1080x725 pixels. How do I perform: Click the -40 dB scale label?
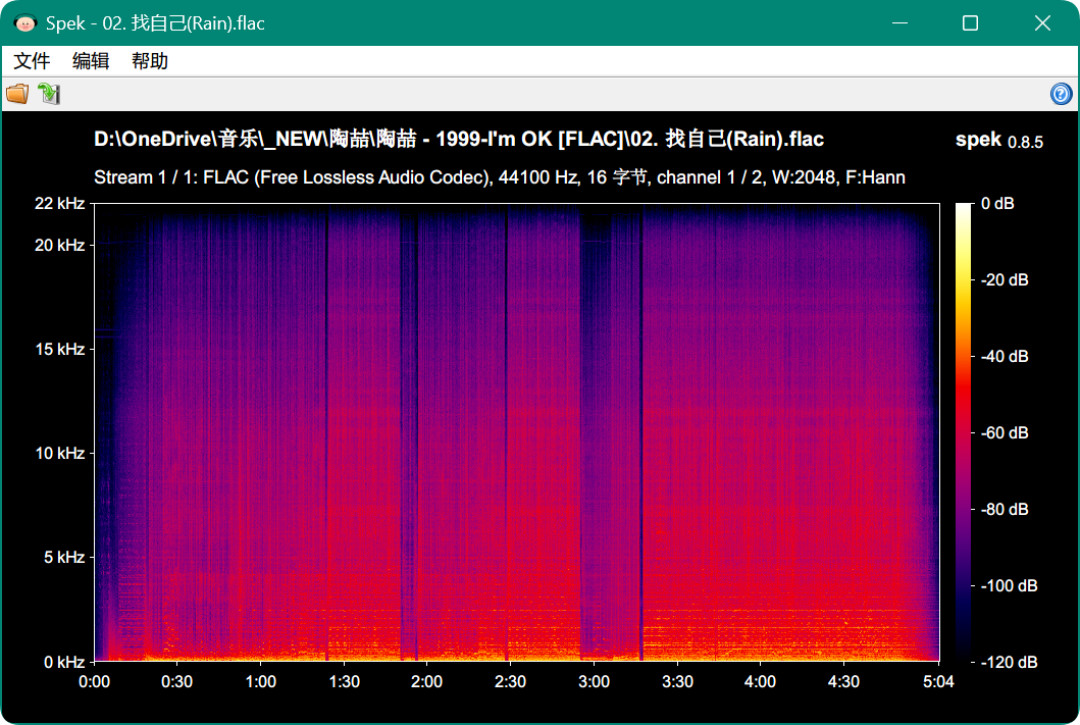pyautogui.click(x=1004, y=357)
